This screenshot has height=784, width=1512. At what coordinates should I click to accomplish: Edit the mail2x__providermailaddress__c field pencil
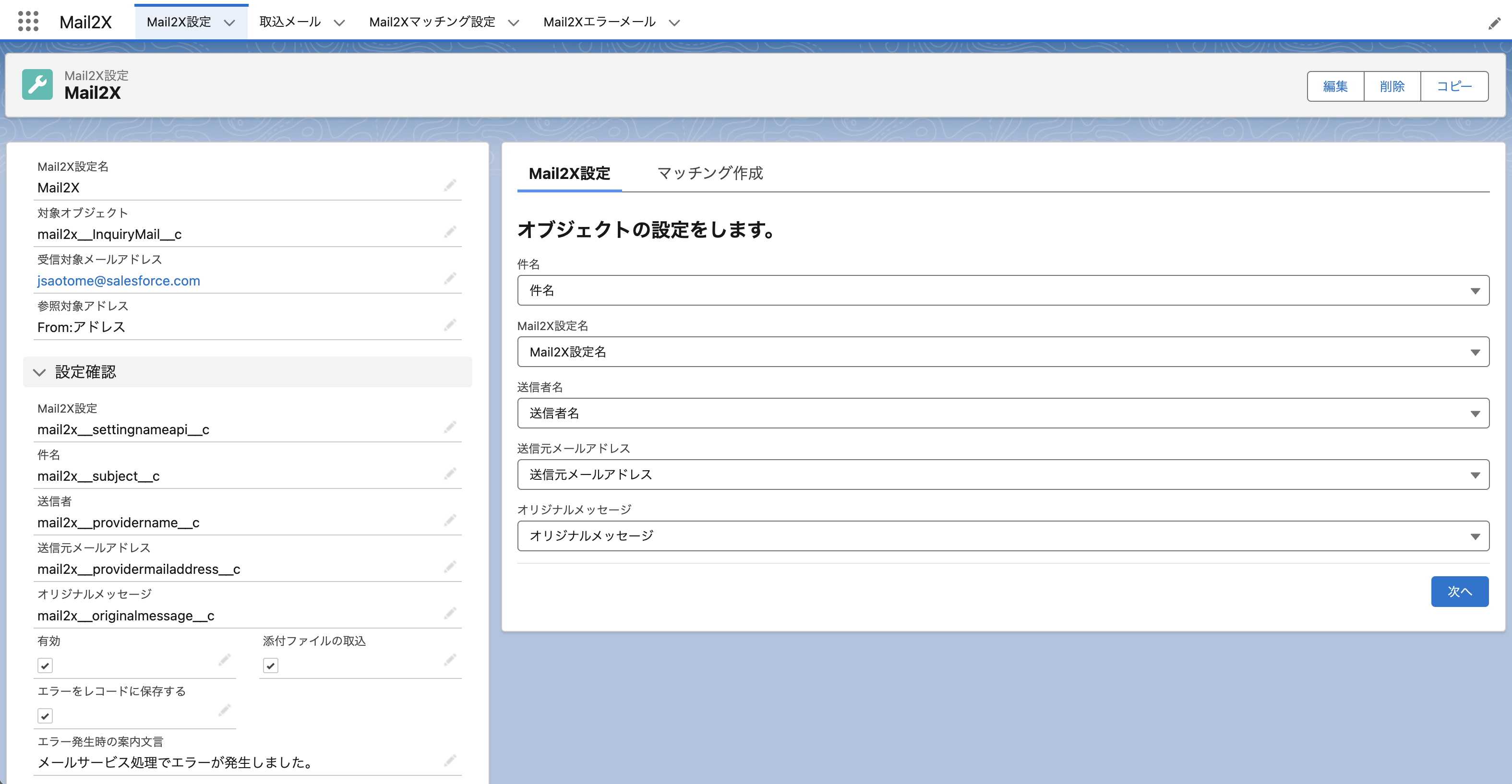coord(450,567)
